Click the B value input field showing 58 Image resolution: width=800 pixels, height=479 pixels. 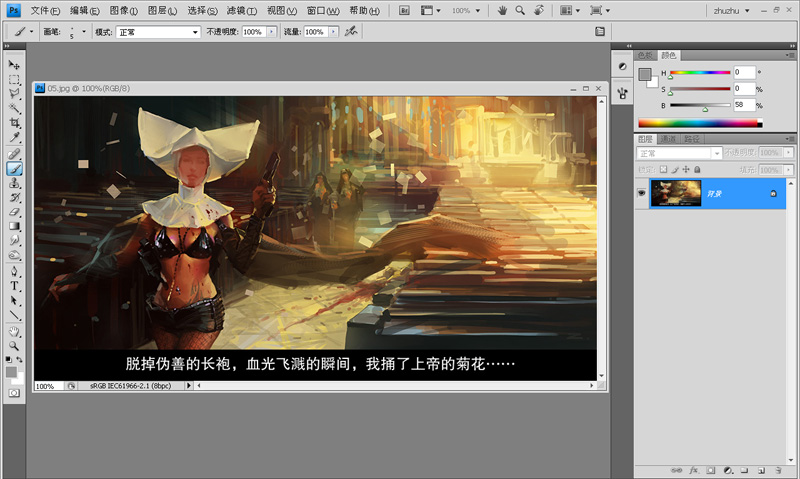[744, 105]
